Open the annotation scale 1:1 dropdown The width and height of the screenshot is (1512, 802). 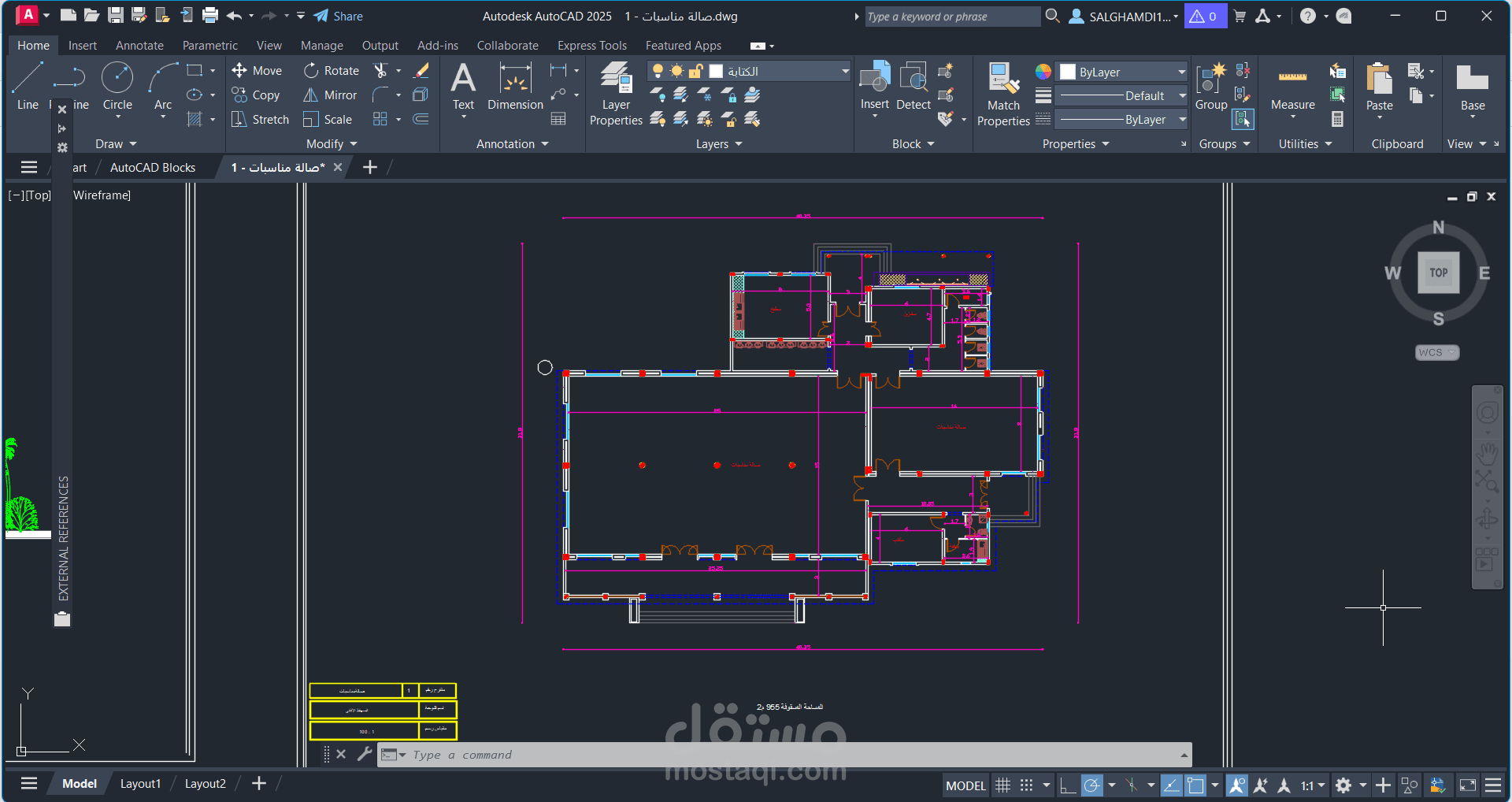click(x=1313, y=785)
